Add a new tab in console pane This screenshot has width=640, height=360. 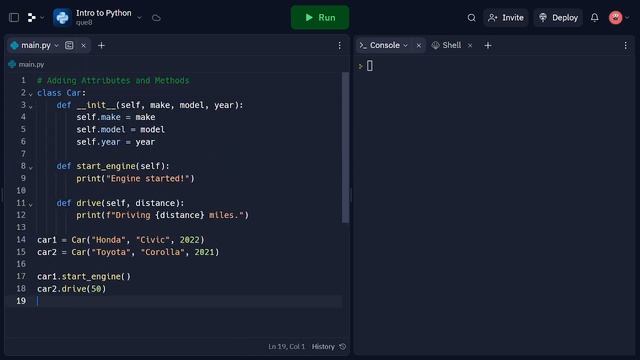[x=488, y=45]
